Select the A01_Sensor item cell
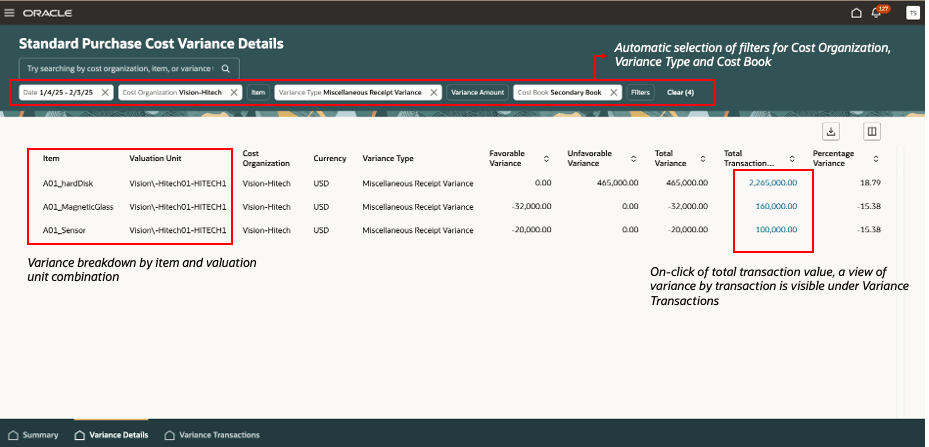929x447 pixels. click(x=64, y=230)
